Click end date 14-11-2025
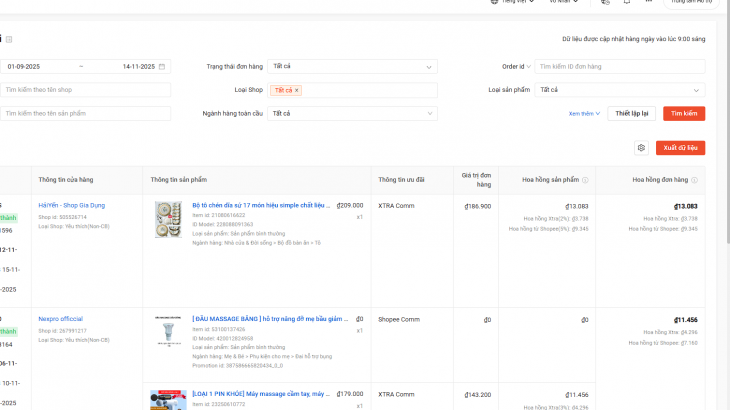The height and width of the screenshot is (410, 730). [139, 67]
